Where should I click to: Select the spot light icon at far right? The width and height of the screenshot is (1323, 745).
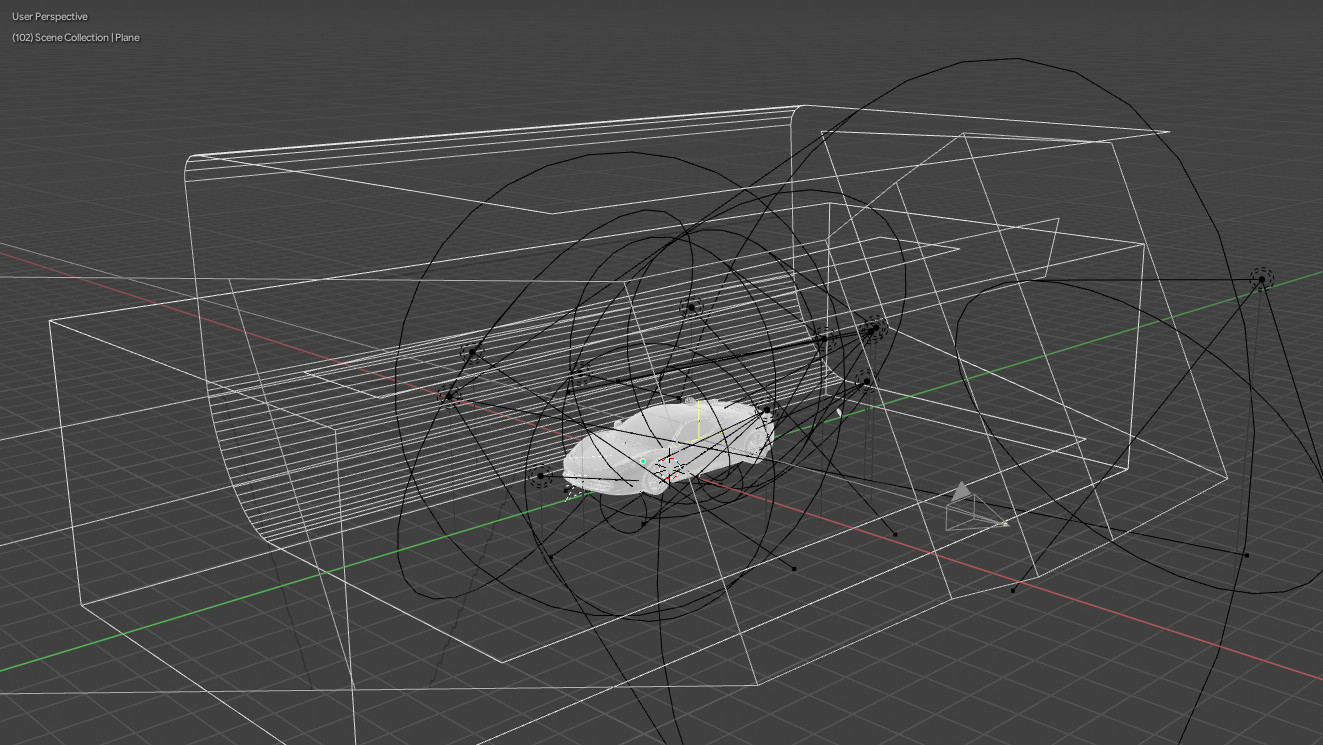pyautogui.click(x=1261, y=279)
